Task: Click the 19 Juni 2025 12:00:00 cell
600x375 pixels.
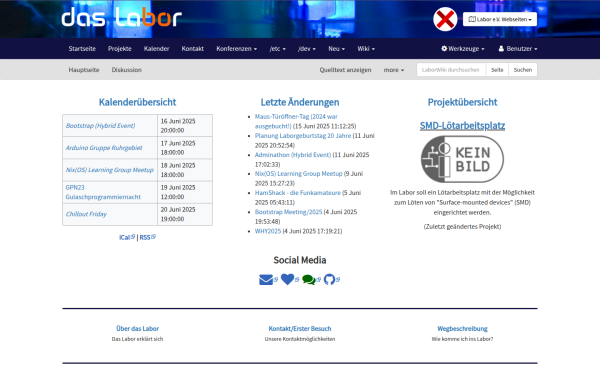Action: [185, 192]
